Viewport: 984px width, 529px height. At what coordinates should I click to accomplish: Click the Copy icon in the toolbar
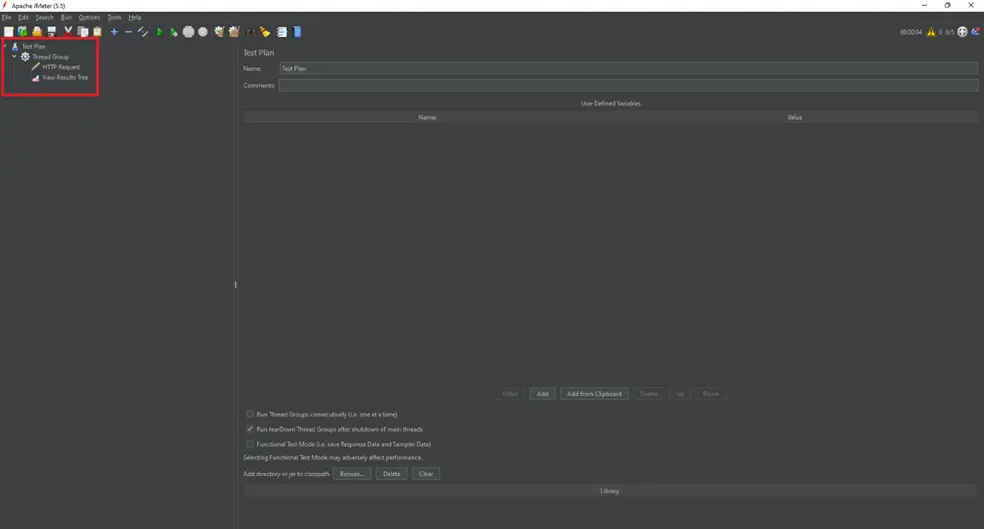click(x=83, y=31)
